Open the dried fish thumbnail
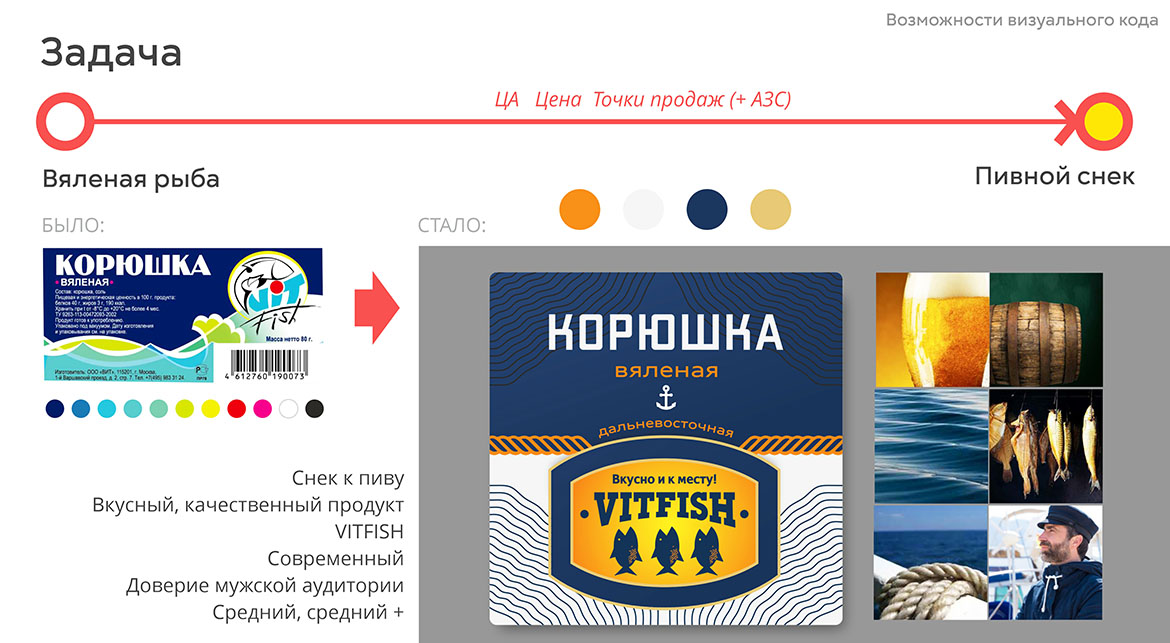This screenshot has height=643, width=1170. (1046, 446)
